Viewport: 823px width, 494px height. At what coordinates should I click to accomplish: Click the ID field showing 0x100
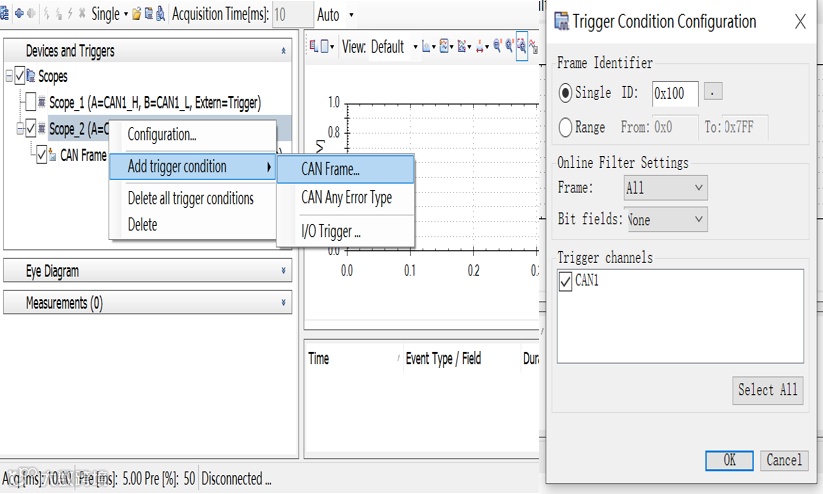(x=674, y=93)
